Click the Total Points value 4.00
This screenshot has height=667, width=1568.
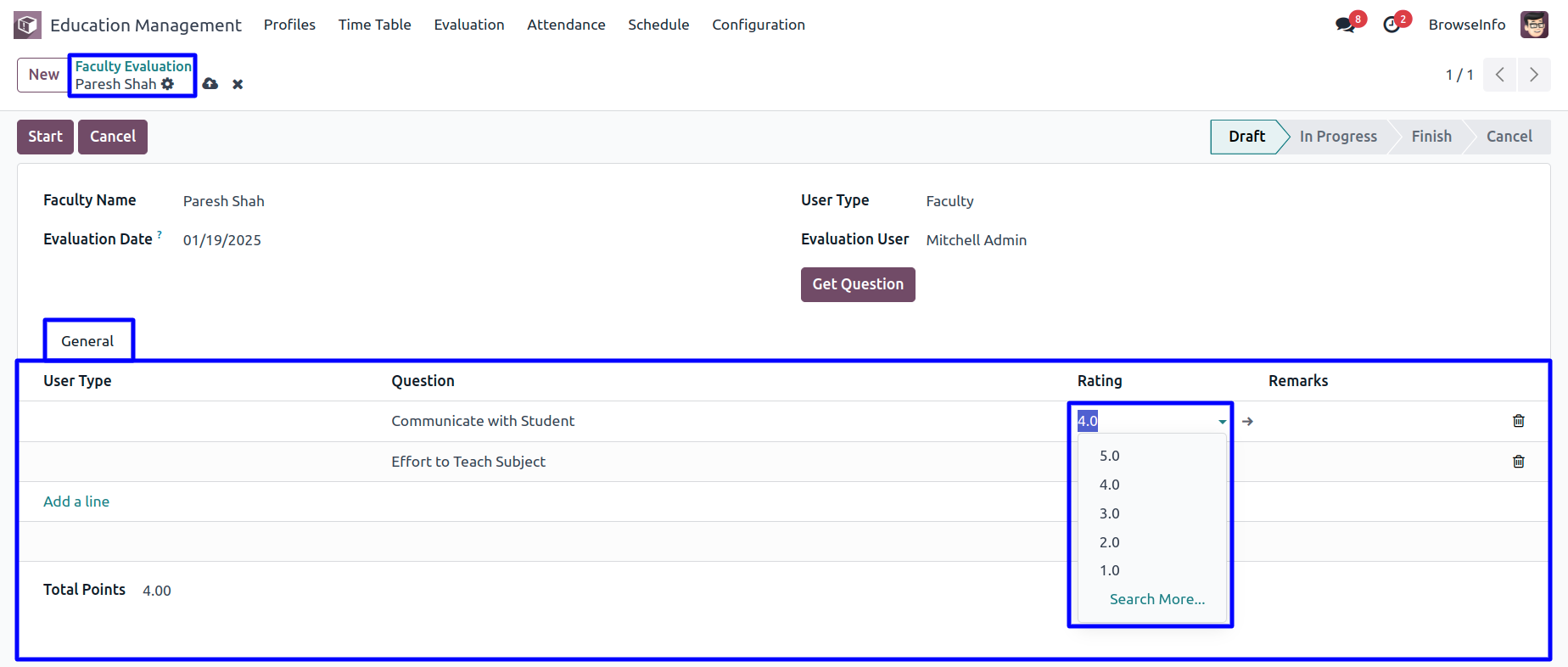pos(157,591)
